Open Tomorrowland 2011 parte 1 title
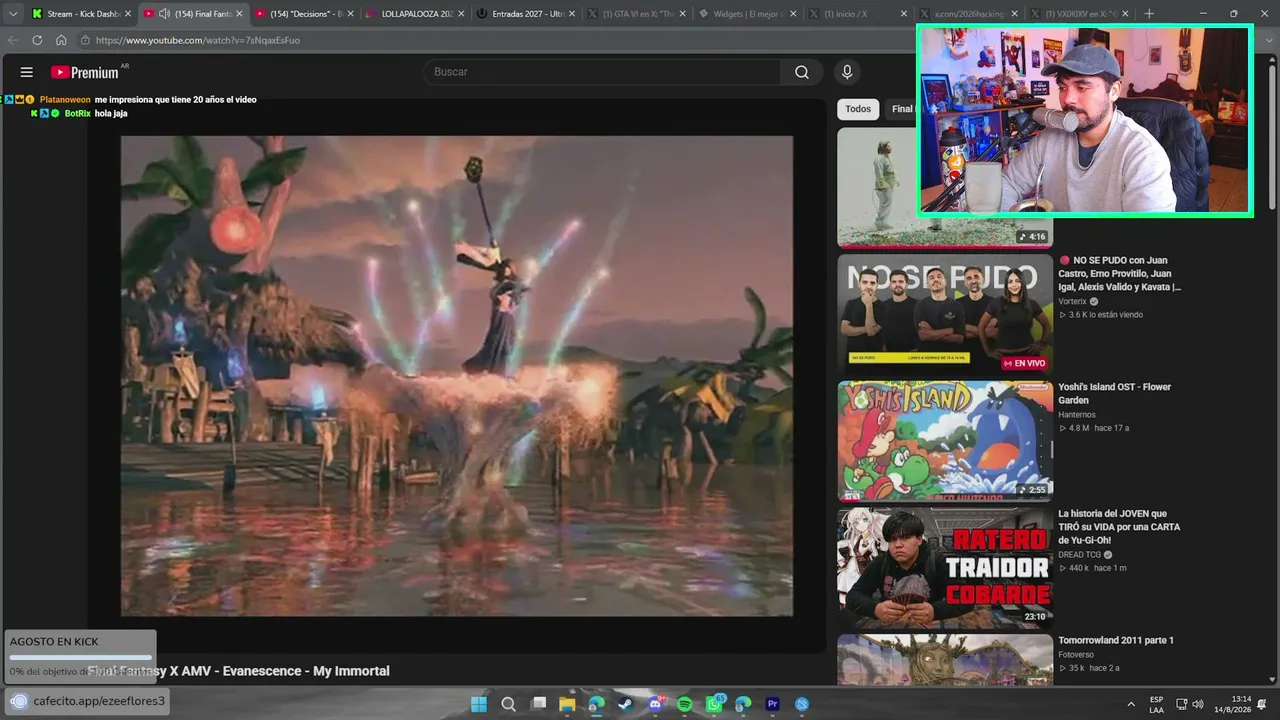 click(x=1116, y=640)
